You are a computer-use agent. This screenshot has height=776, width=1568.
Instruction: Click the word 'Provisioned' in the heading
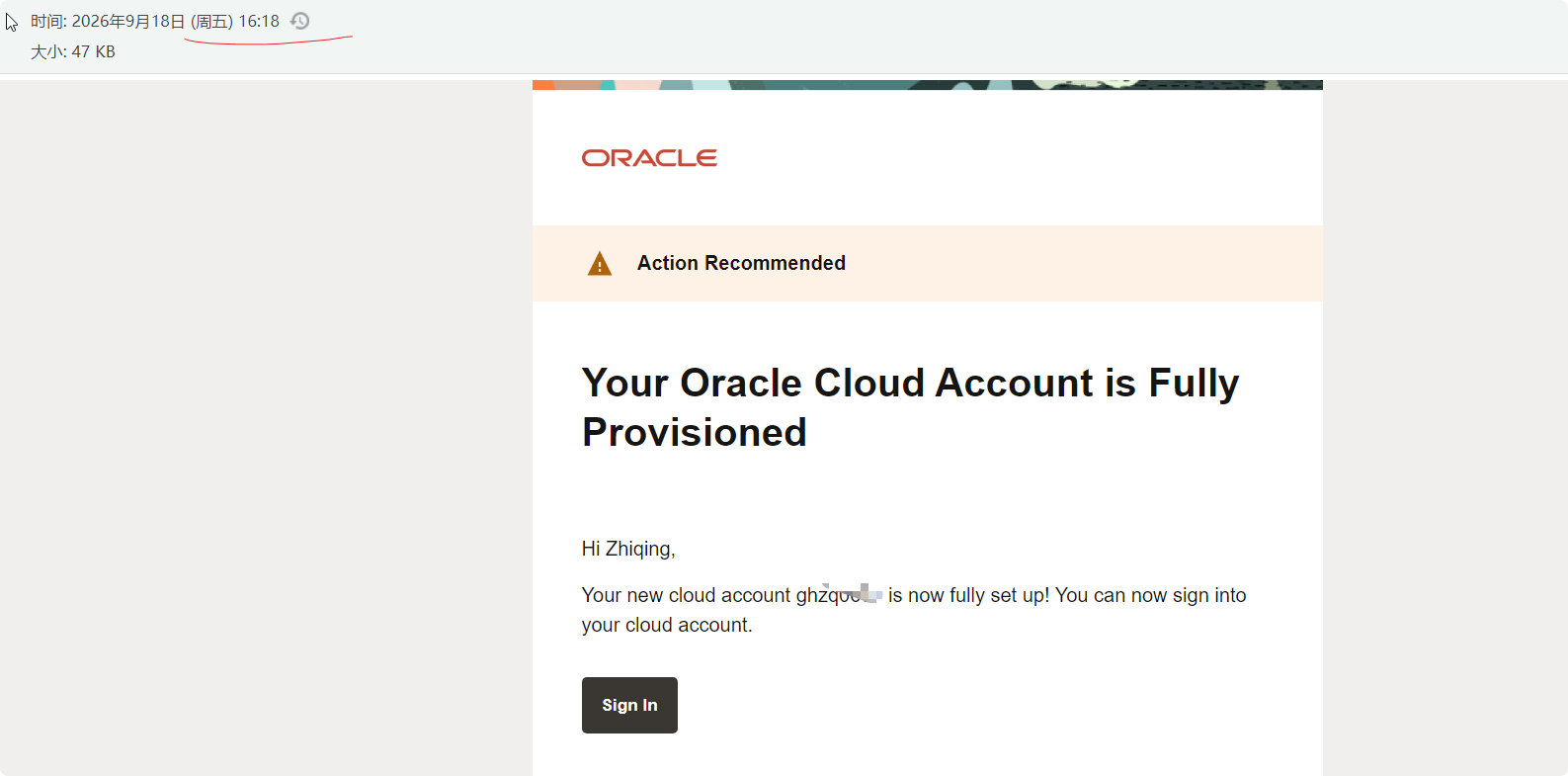(x=694, y=433)
